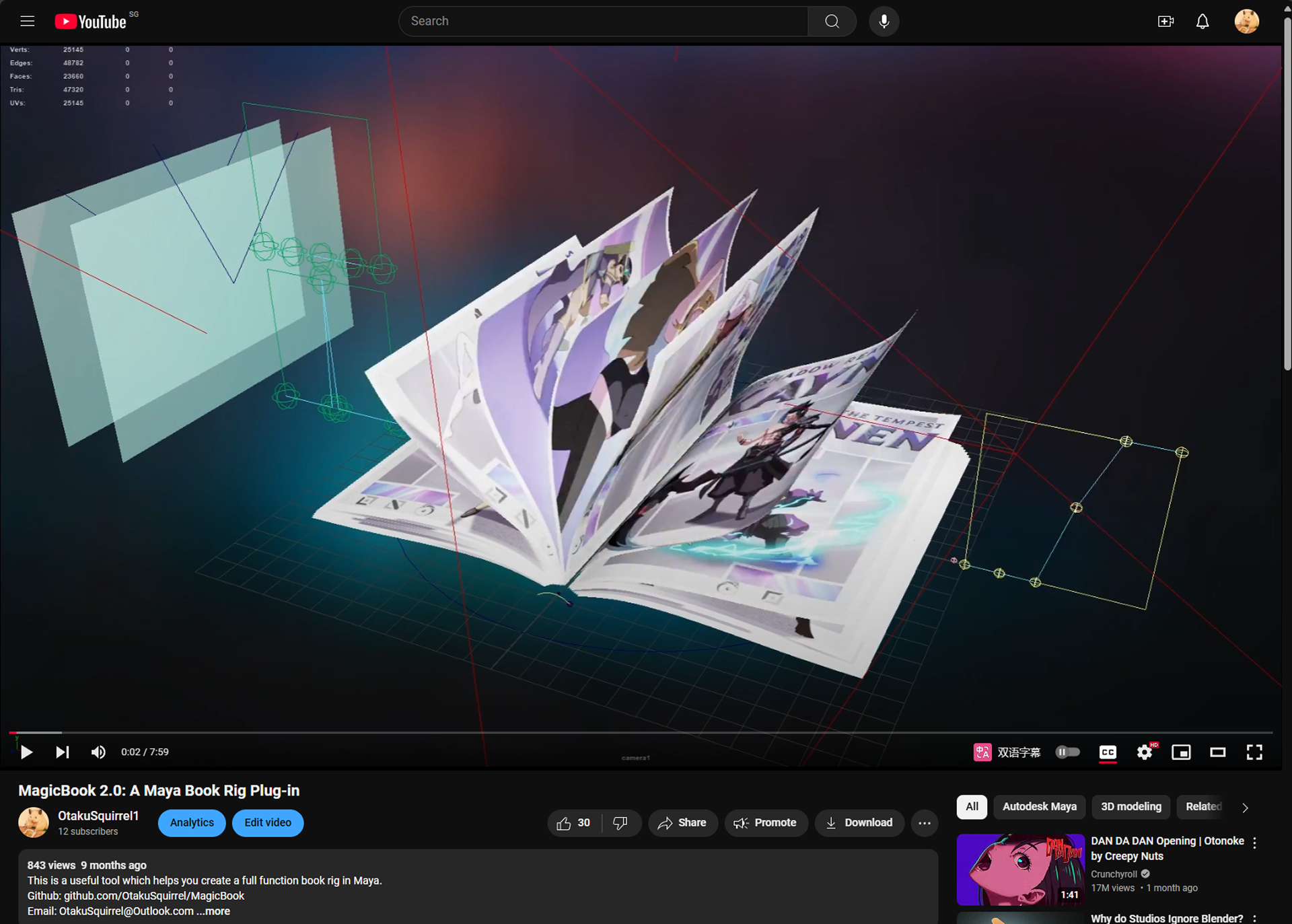Open the Create video icon

coord(1165,22)
